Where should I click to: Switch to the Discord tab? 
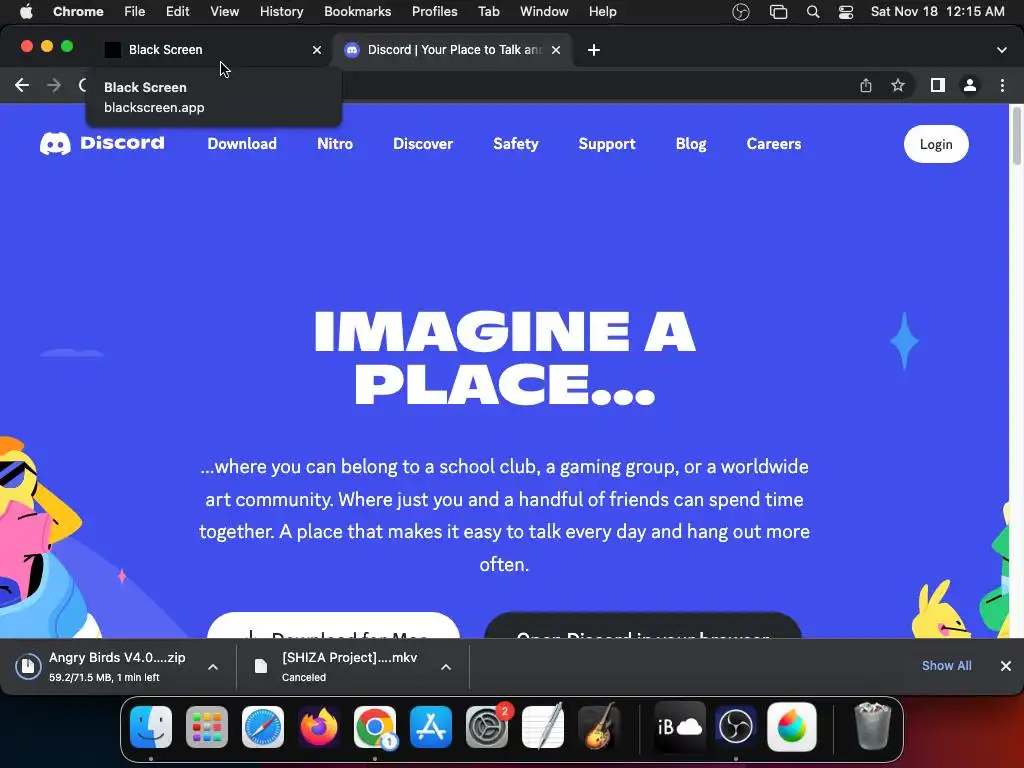coord(453,50)
